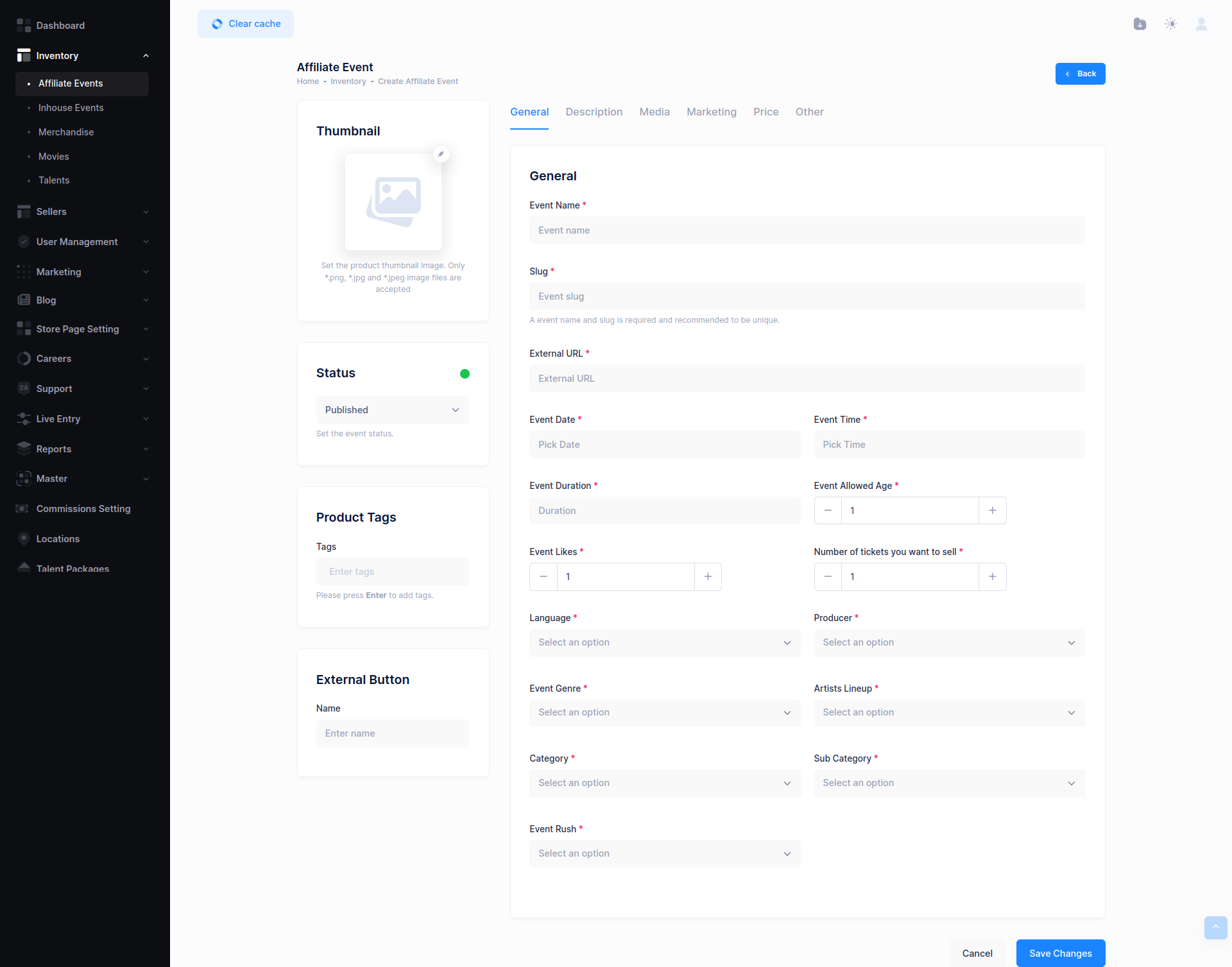Increase Event Allowed Age with the plus button
The height and width of the screenshot is (967, 1232).
(992, 511)
